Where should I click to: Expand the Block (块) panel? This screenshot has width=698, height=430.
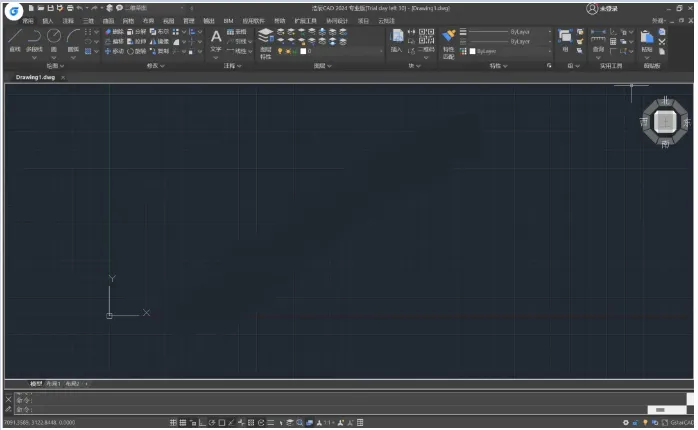pos(414,66)
